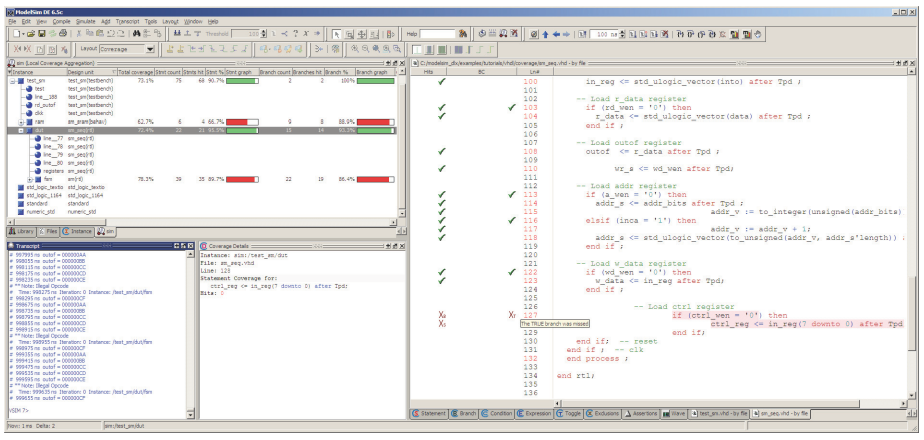
Task: Click the branch checkmark beside line 116
Action: click(x=512, y=220)
